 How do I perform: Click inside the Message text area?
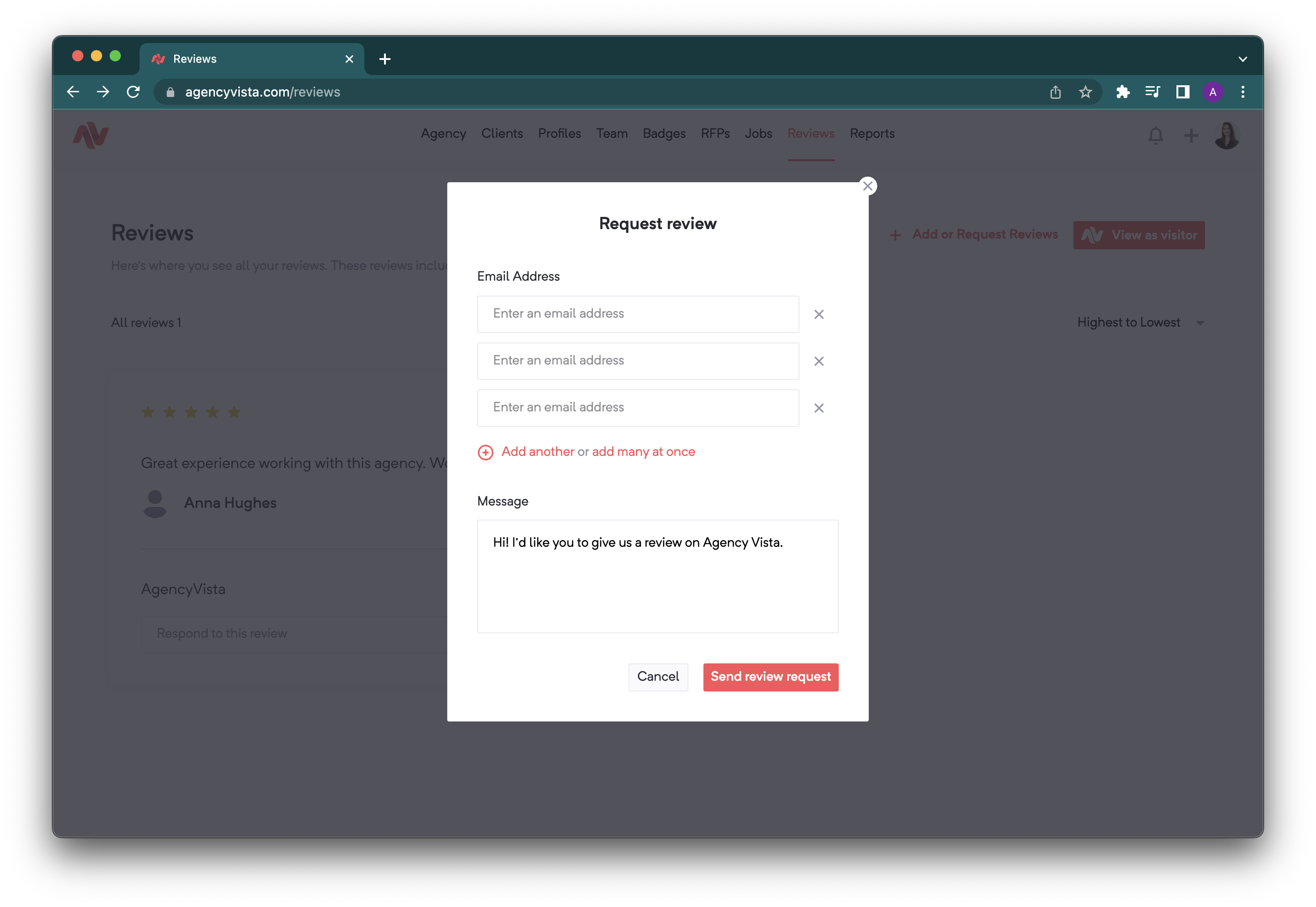click(x=657, y=576)
